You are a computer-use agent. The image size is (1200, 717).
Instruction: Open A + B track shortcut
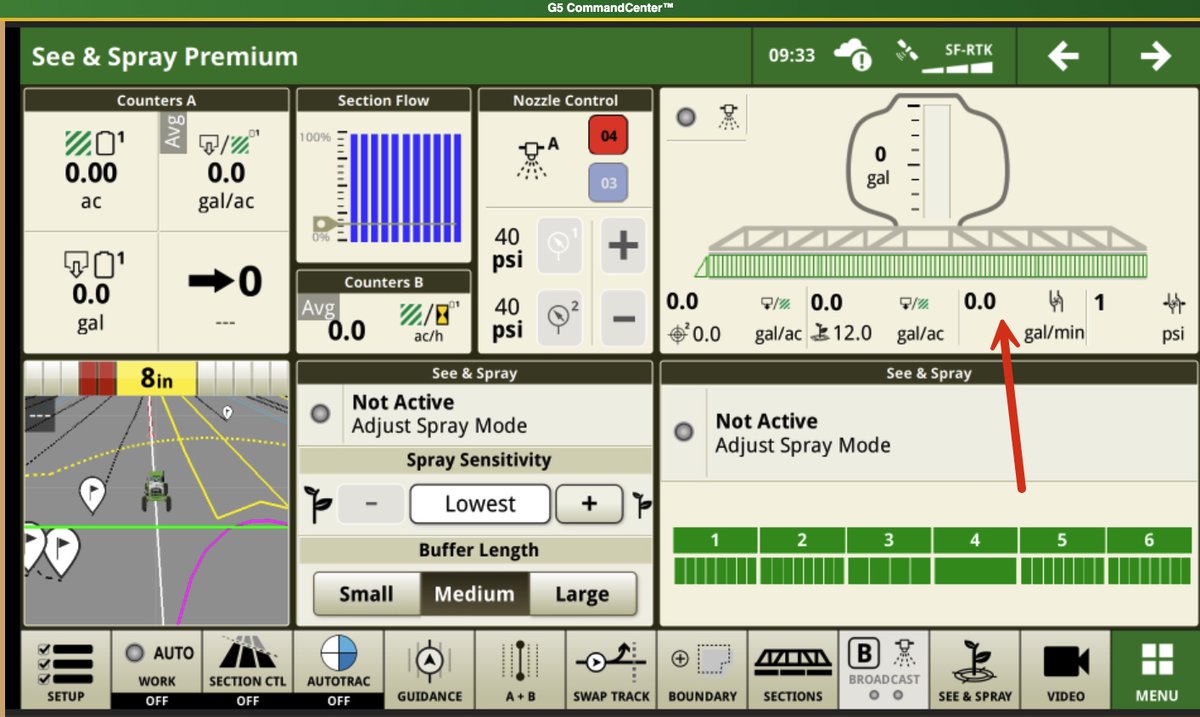[520, 670]
